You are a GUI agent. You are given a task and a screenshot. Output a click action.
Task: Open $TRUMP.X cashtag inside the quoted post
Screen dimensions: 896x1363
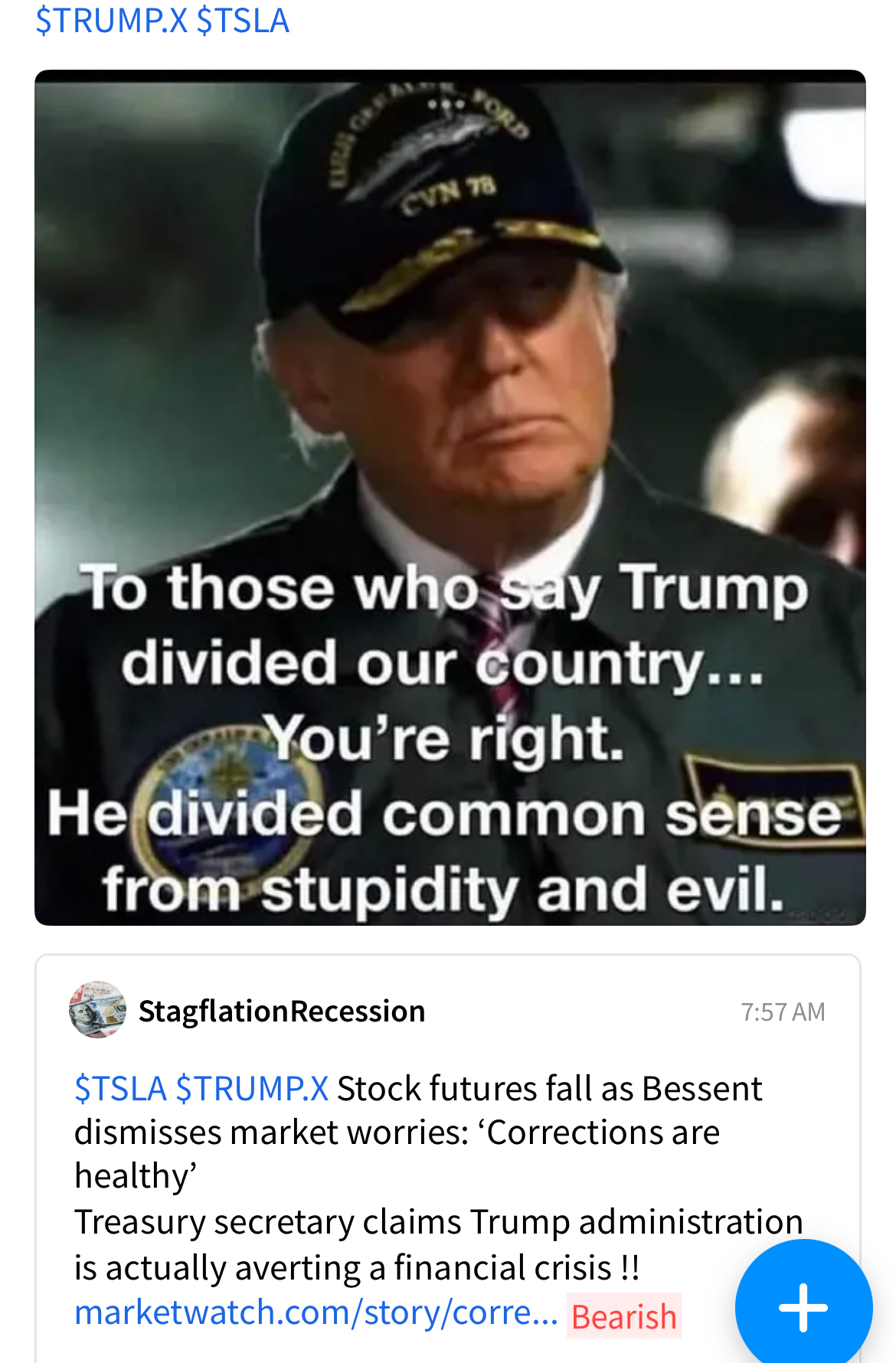[253, 1088]
